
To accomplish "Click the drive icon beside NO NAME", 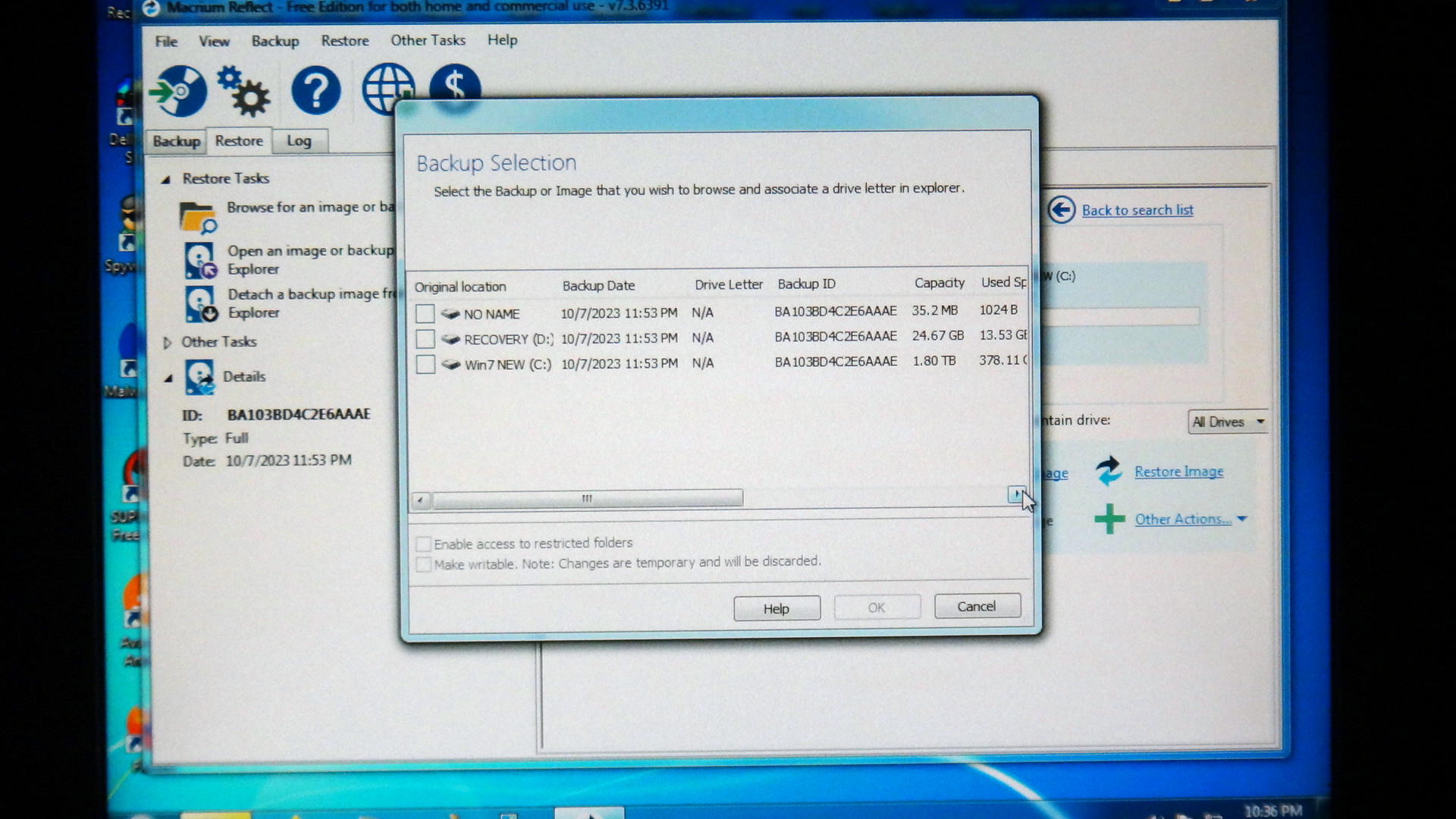I will (x=450, y=313).
